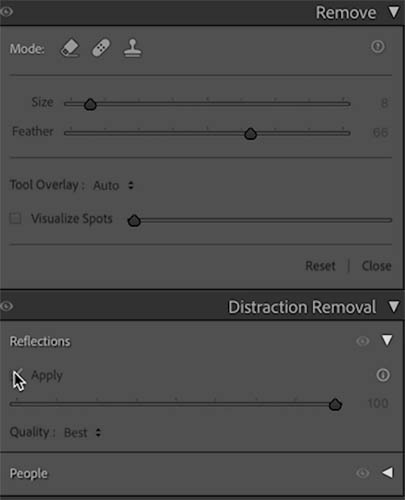
Task: Toggle the Distraction Removal panel eye icon
Action: 6,306
